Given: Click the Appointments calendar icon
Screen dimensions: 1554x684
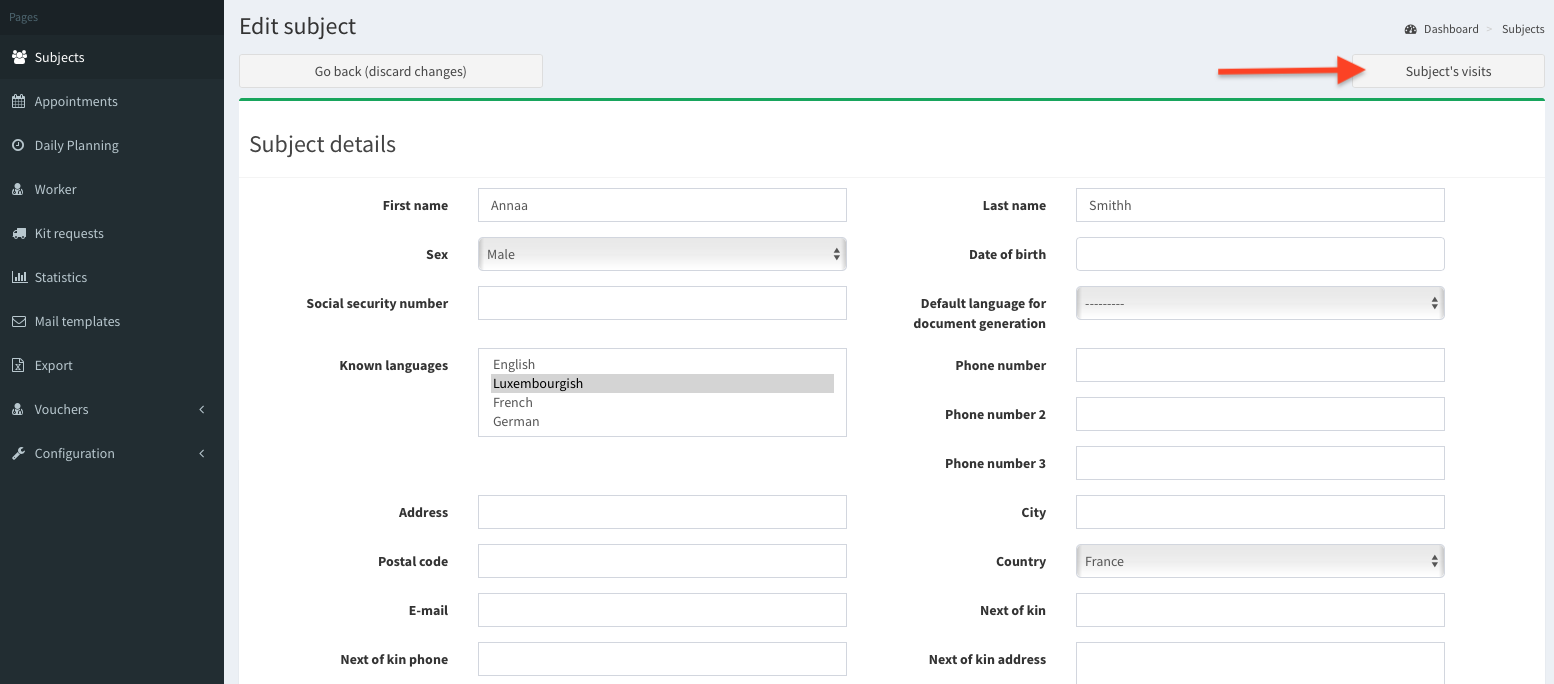Looking at the screenshot, I should coord(18,101).
